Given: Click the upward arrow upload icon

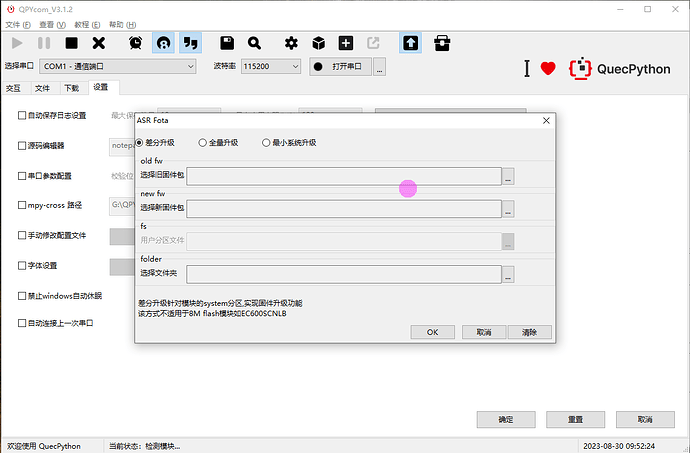Looking at the screenshot, I should point(410,43).
